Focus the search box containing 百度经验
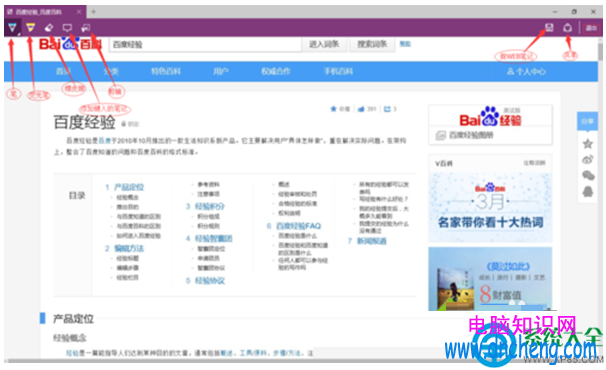 click(205, 44)
